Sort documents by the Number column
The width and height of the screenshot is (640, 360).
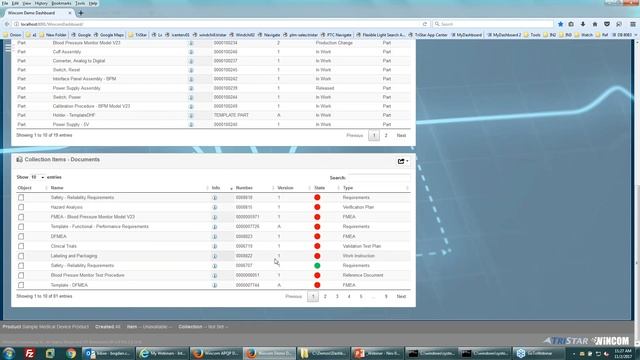[x=244, y=188]
